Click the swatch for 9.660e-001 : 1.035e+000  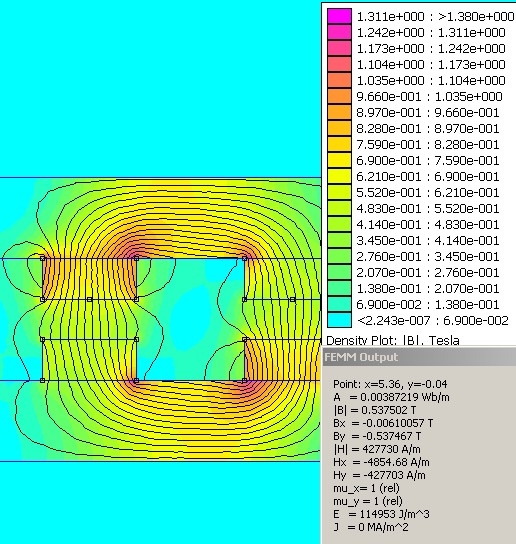click(339, 96)
